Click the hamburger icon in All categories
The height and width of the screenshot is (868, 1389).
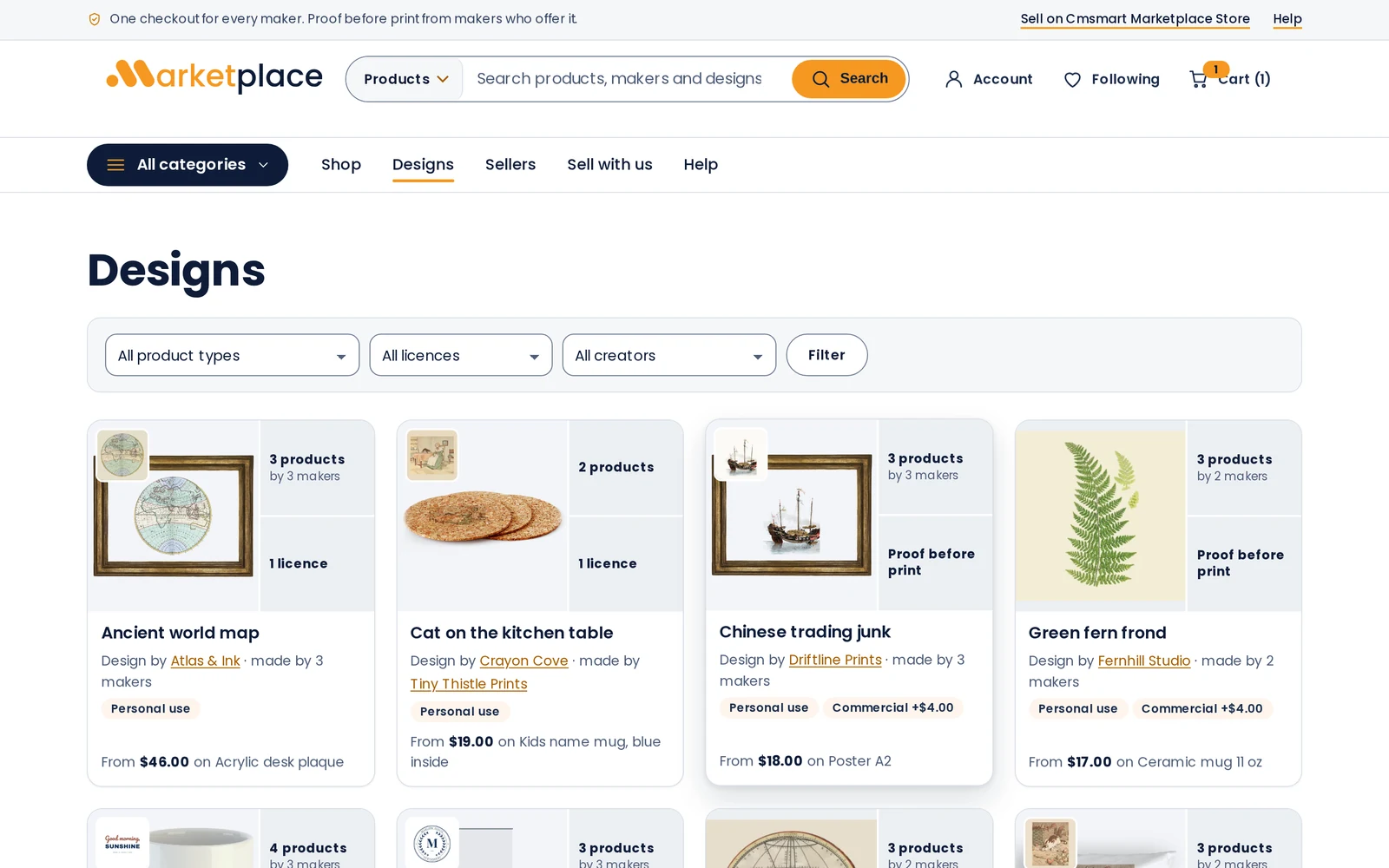click(x=115, y=165)
